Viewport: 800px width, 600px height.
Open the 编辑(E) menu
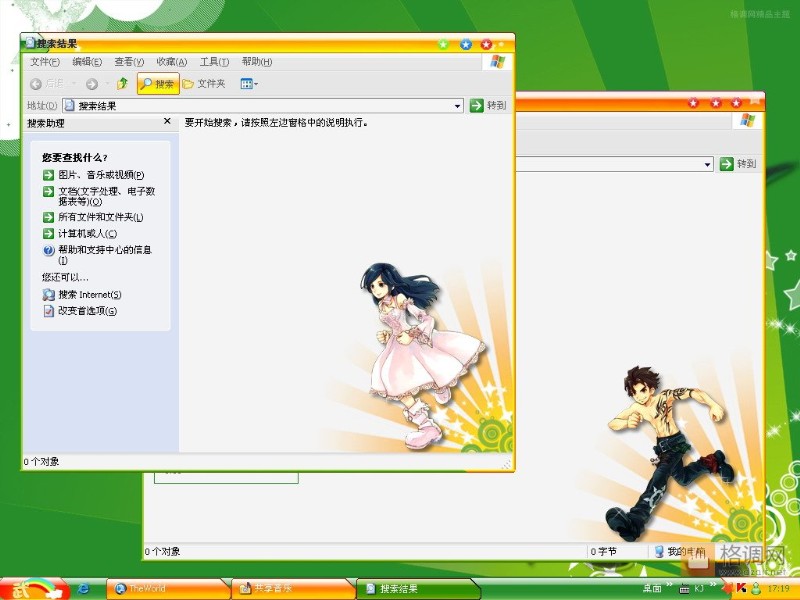(x=87, y=62)
